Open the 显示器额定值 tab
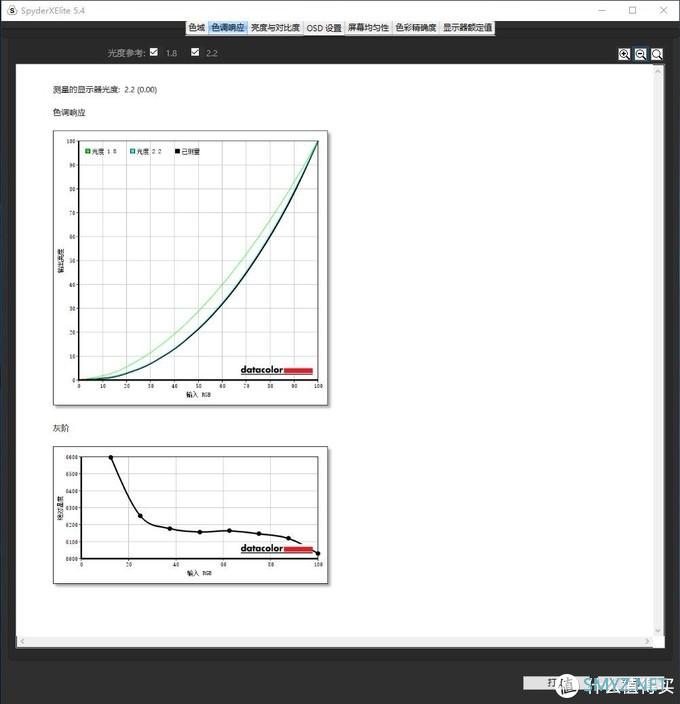The image size is (680, 704). [x=468, y=28]
